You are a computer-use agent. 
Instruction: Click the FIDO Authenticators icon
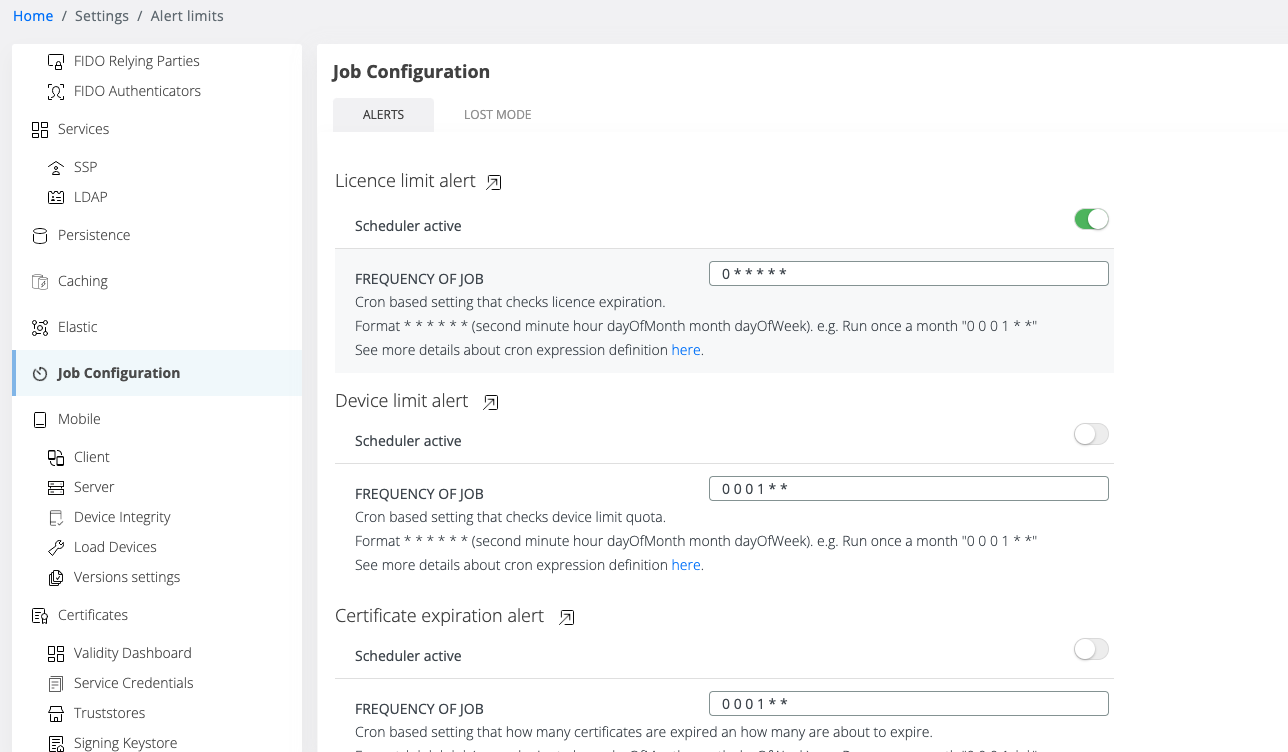[x=56, y=91]
